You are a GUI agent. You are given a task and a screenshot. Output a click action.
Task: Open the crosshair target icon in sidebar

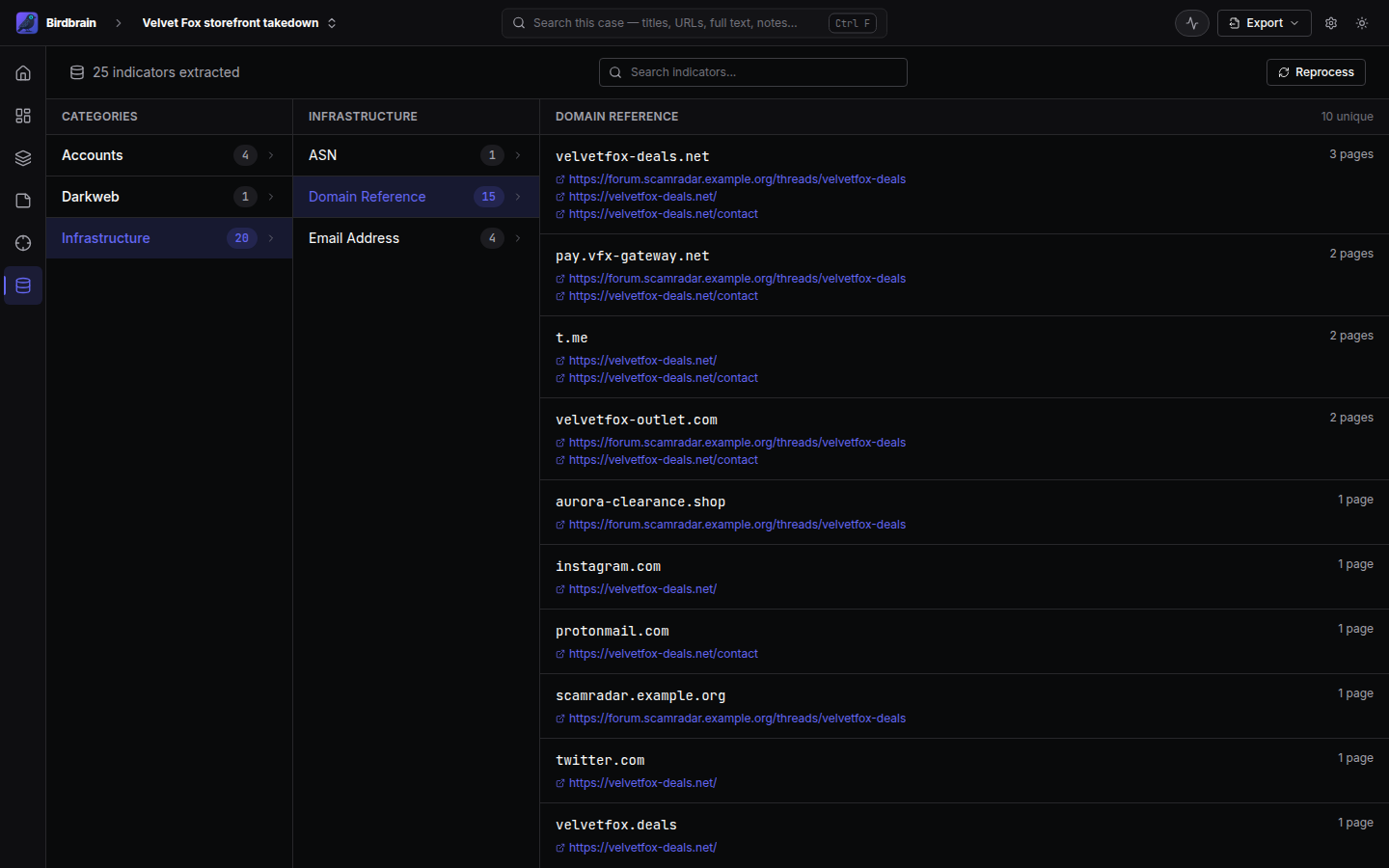point(23,243)
